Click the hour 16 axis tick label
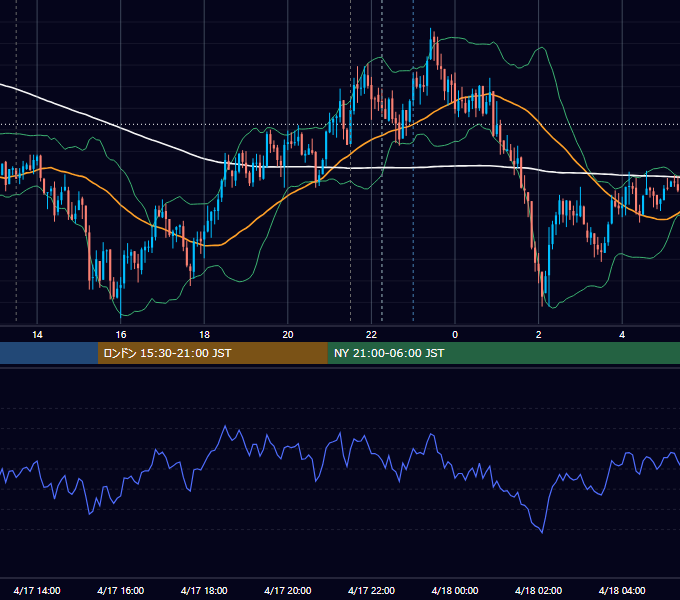680x600 pixels. point(121,335)
